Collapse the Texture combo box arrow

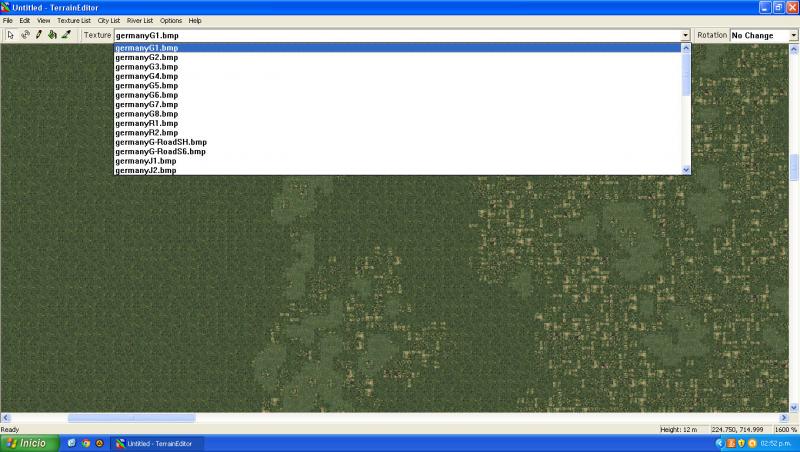pos(686,36)
